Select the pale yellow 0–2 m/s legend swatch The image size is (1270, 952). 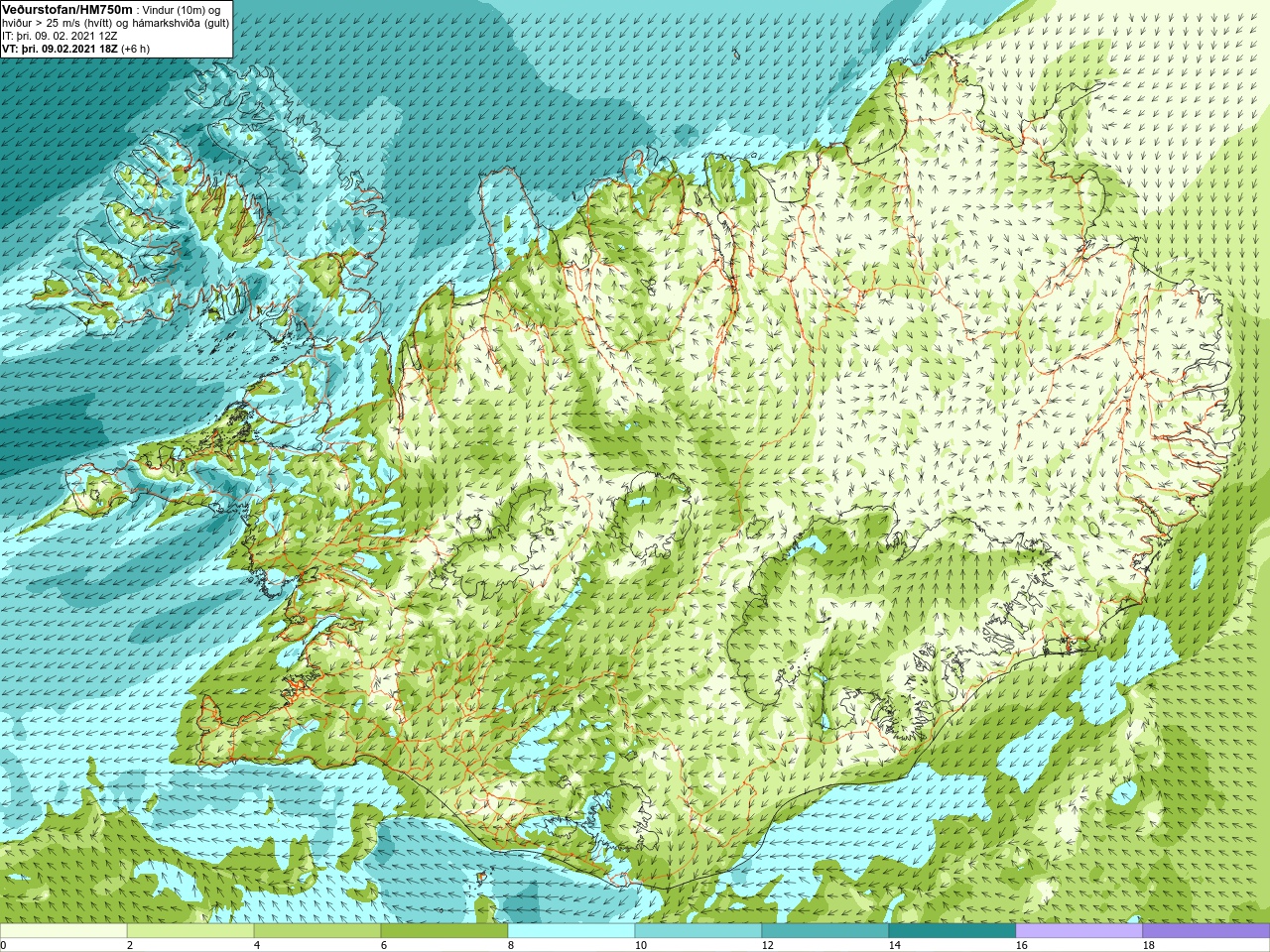pyautogui.click(x=63, y=931)
